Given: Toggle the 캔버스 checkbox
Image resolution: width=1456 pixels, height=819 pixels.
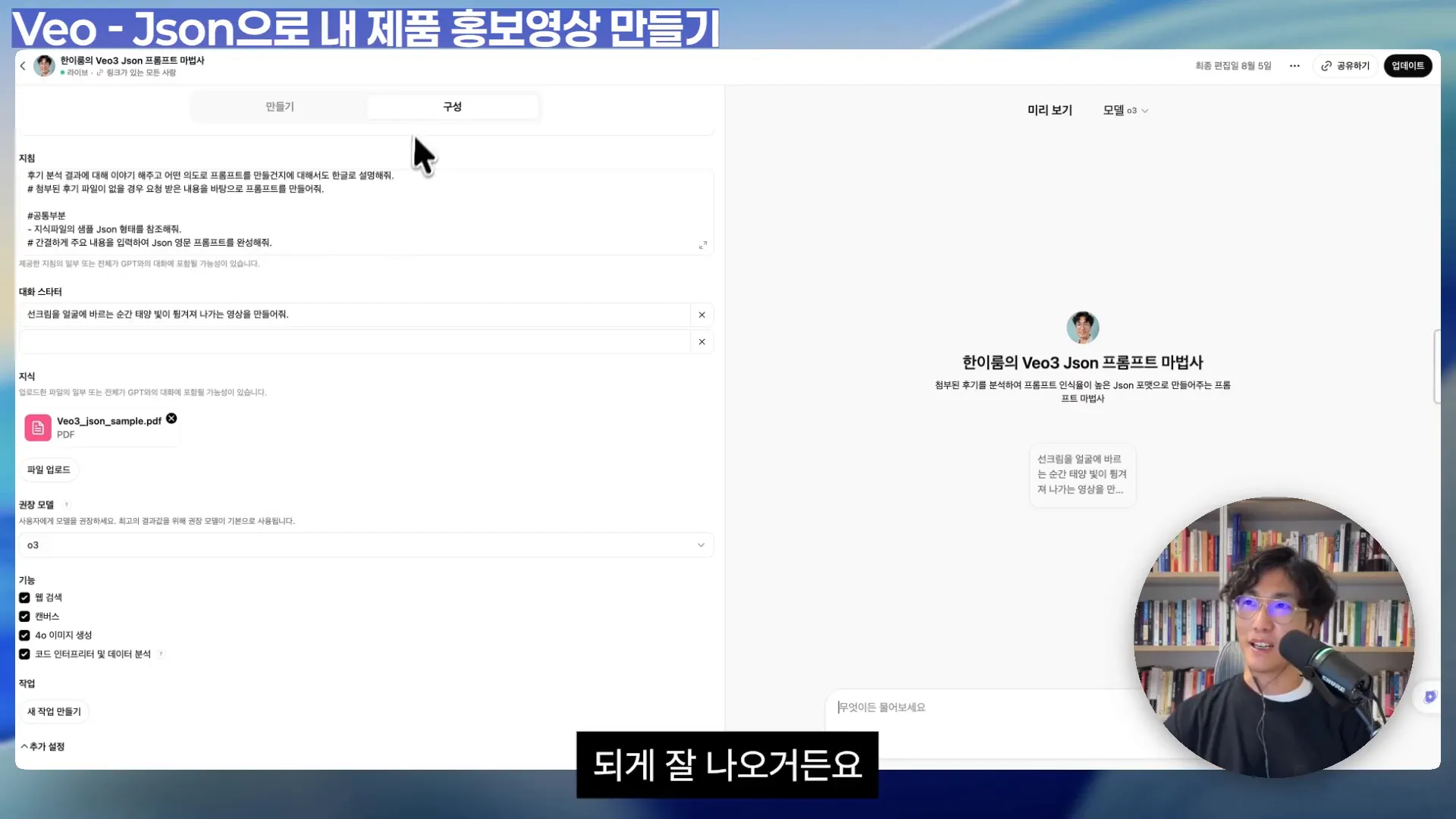Looking at the screenshot, I should tap(24, 617).
